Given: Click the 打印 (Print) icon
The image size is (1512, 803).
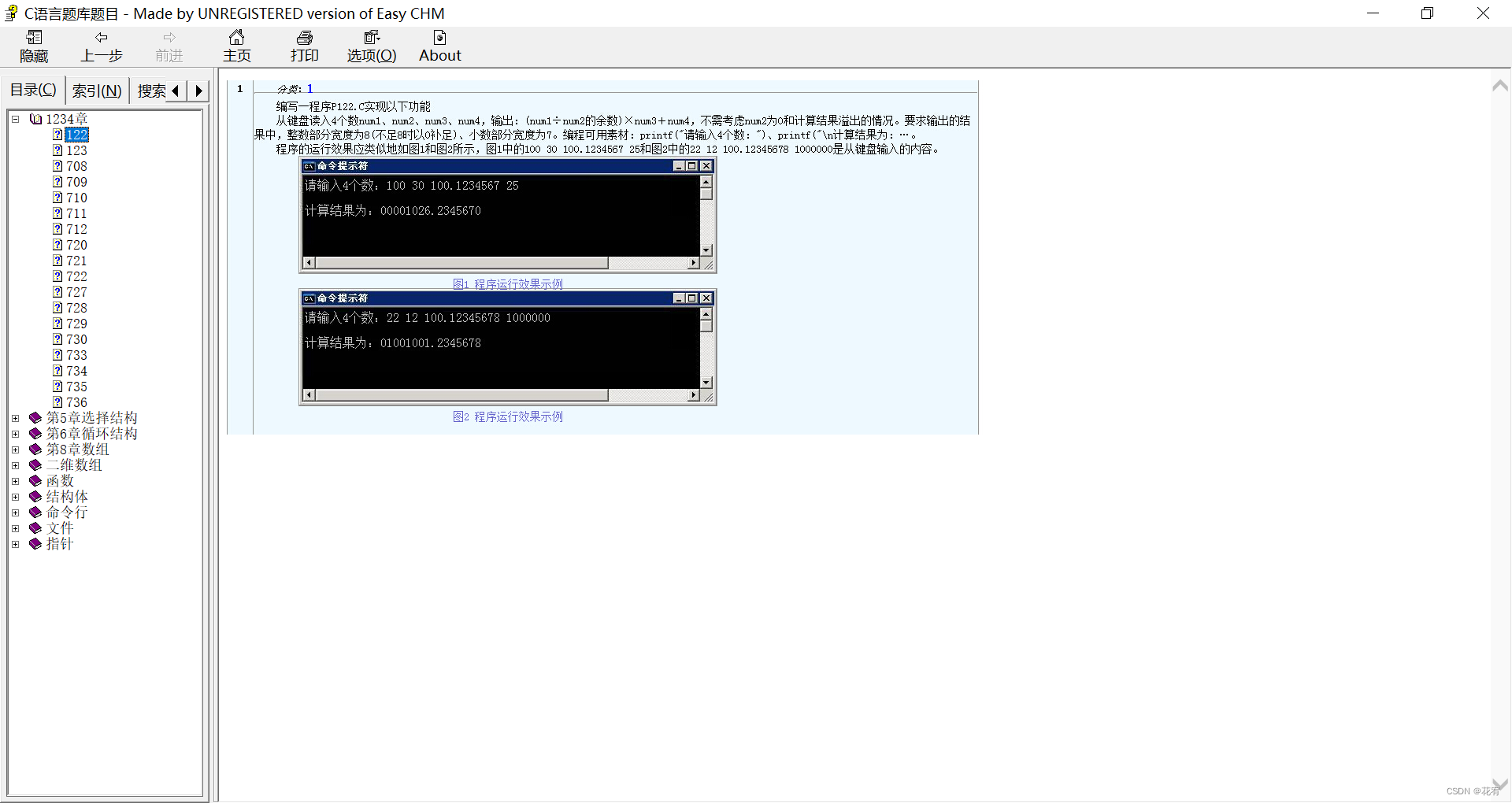Looking at the screenshot, I should click(x=304, y=46).
